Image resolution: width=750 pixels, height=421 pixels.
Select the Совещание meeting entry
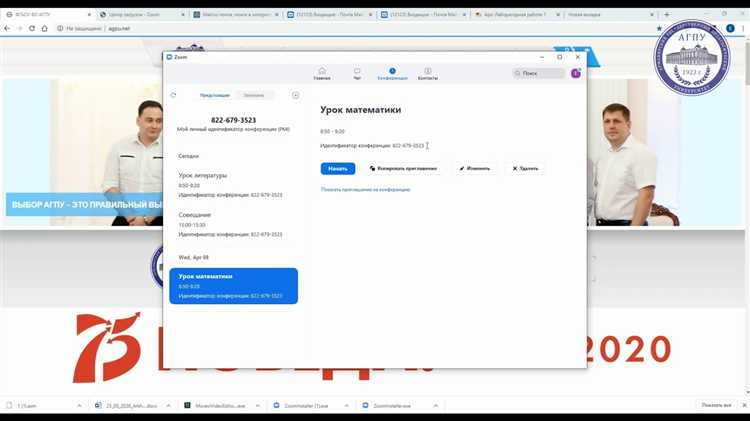click(x=233, y=224)
